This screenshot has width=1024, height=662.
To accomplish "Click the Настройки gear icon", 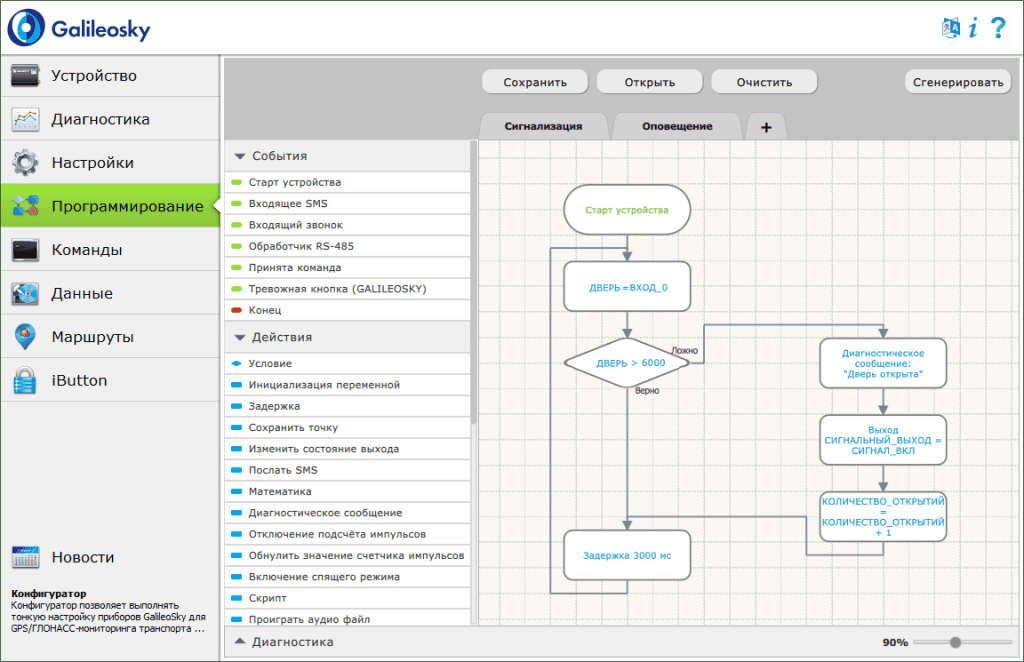I will point(25,163).
